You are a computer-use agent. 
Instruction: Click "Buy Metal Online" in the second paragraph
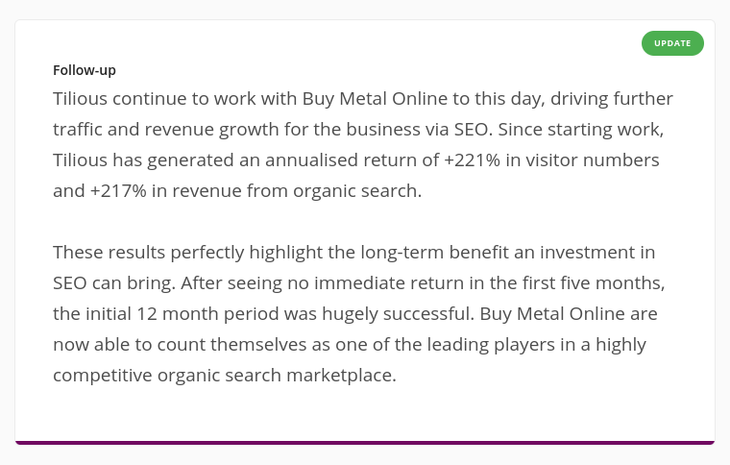(552, 314)
